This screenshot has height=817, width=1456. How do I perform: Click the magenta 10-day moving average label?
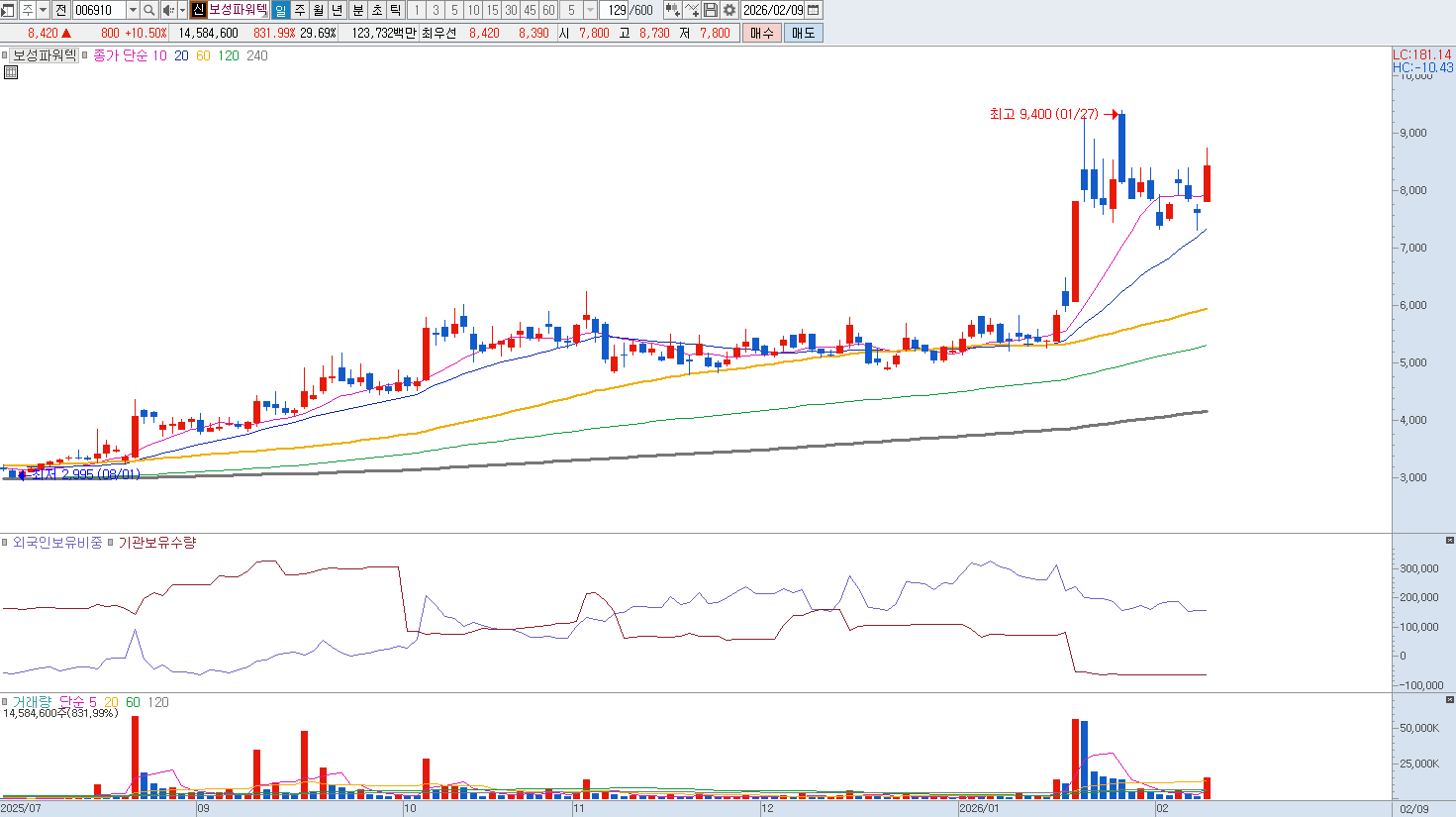159,55
